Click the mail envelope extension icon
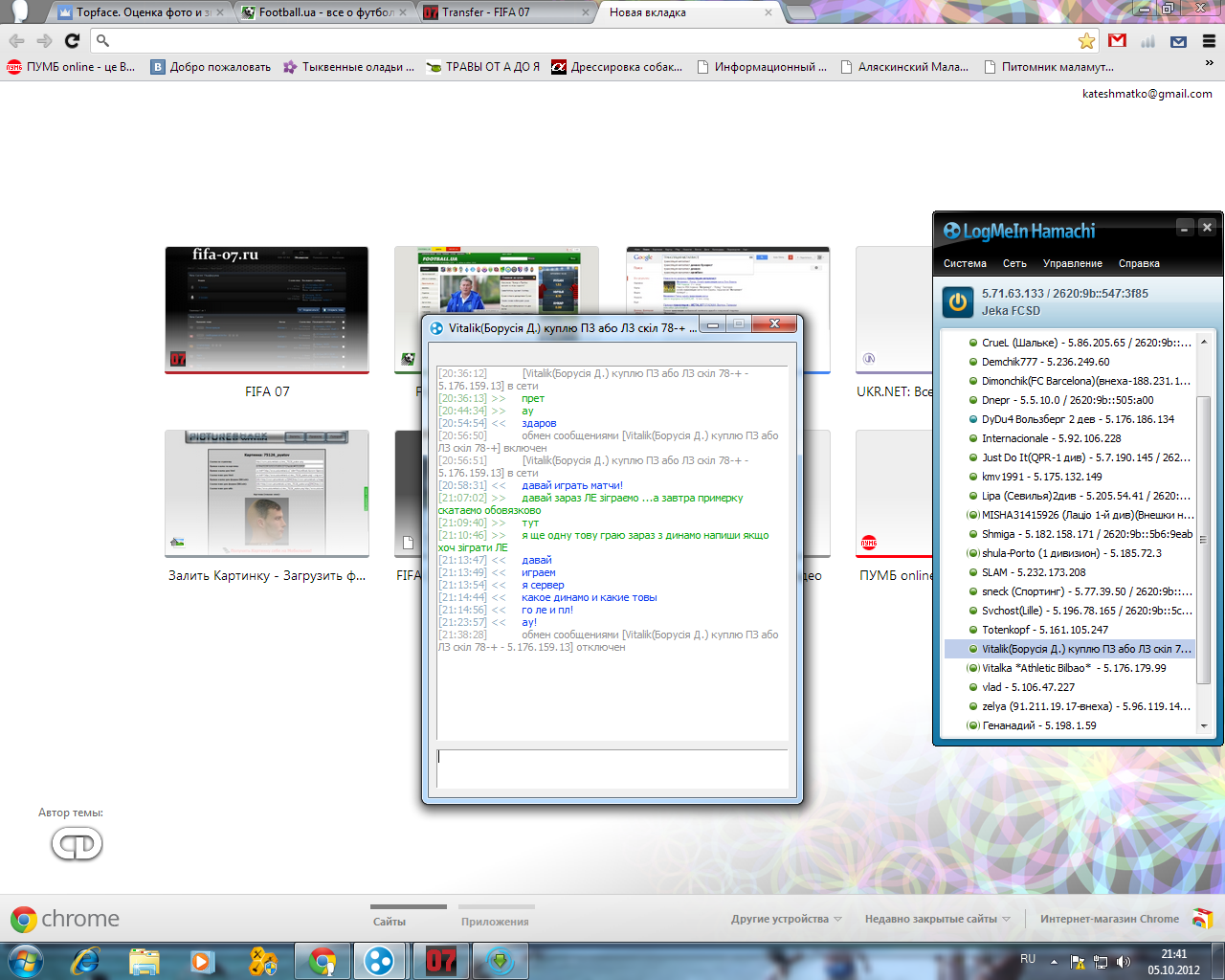This screenshot has height=980, width=1225. tap(1178, 41)
